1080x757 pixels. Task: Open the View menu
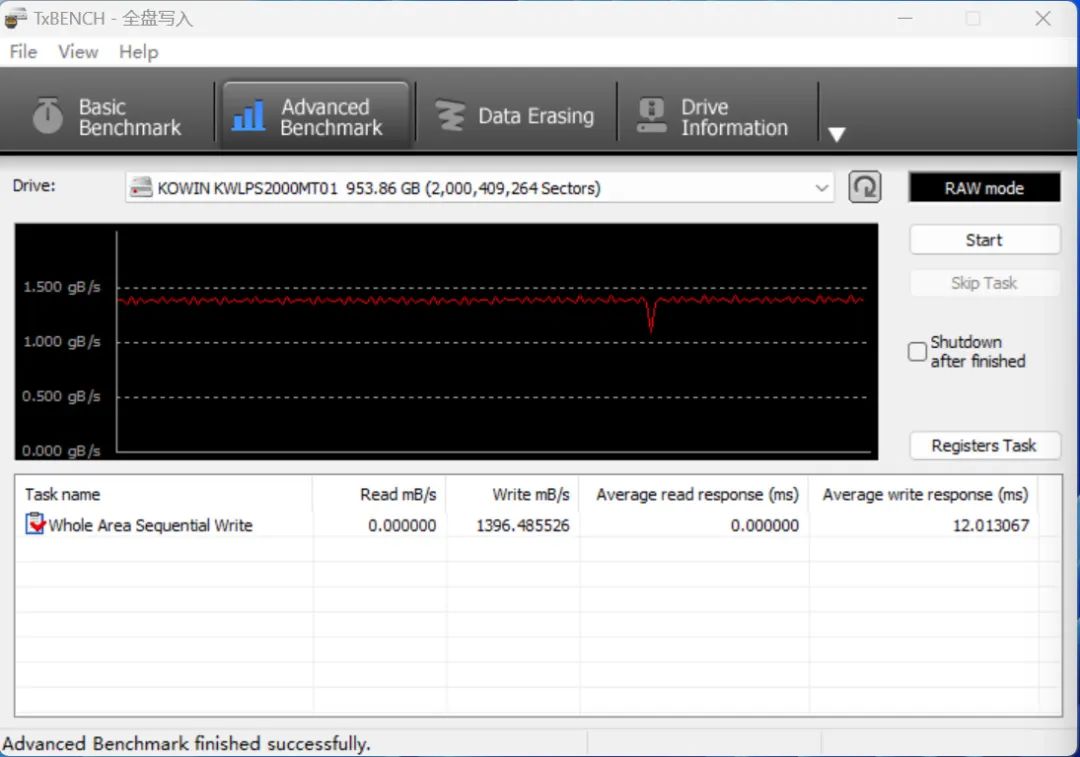pos(78,52)
